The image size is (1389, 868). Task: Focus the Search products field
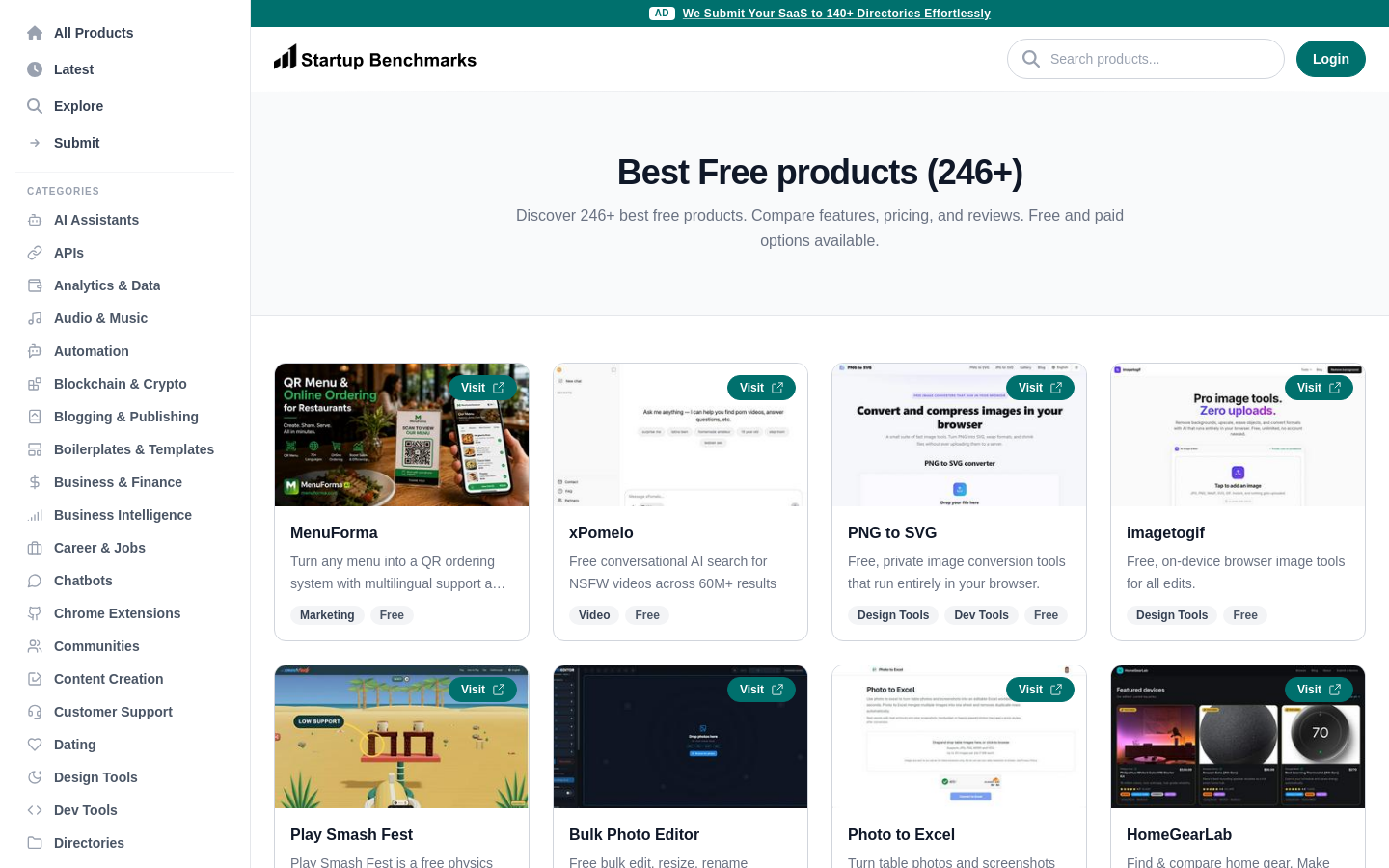tap(1146, 59)
